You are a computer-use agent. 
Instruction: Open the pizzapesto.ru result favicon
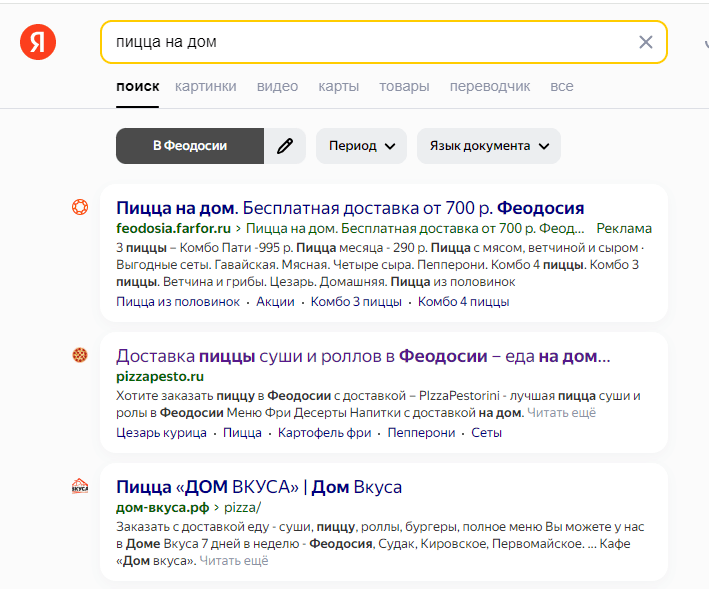tap(80, 355)
